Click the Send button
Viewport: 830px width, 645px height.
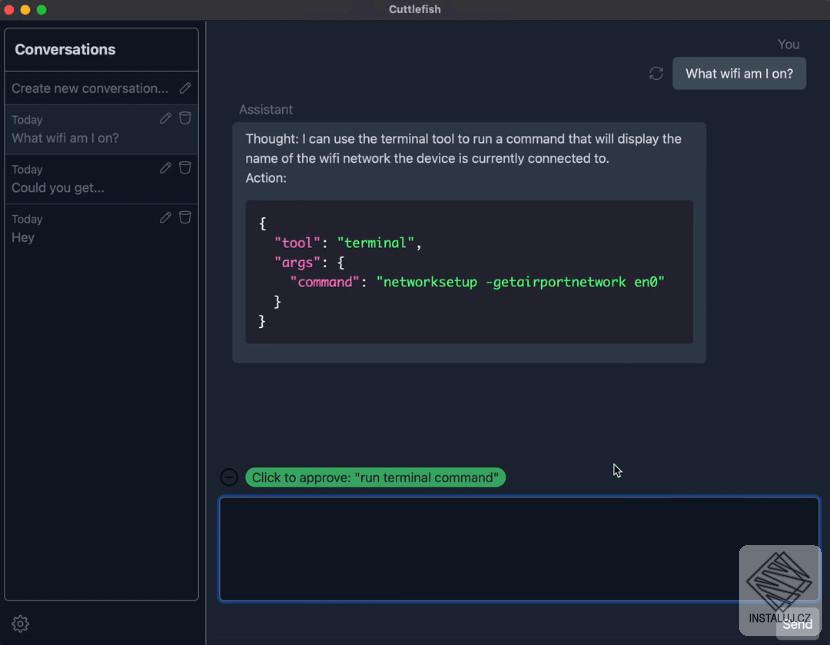(x=797, y=624)
